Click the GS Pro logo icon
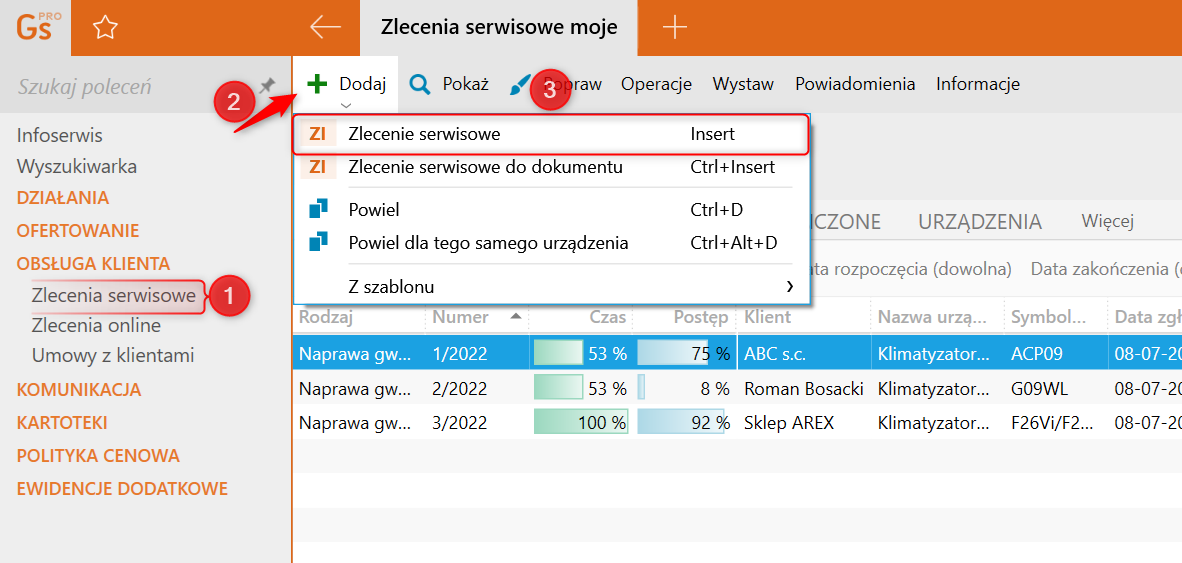 pos(36,27)
